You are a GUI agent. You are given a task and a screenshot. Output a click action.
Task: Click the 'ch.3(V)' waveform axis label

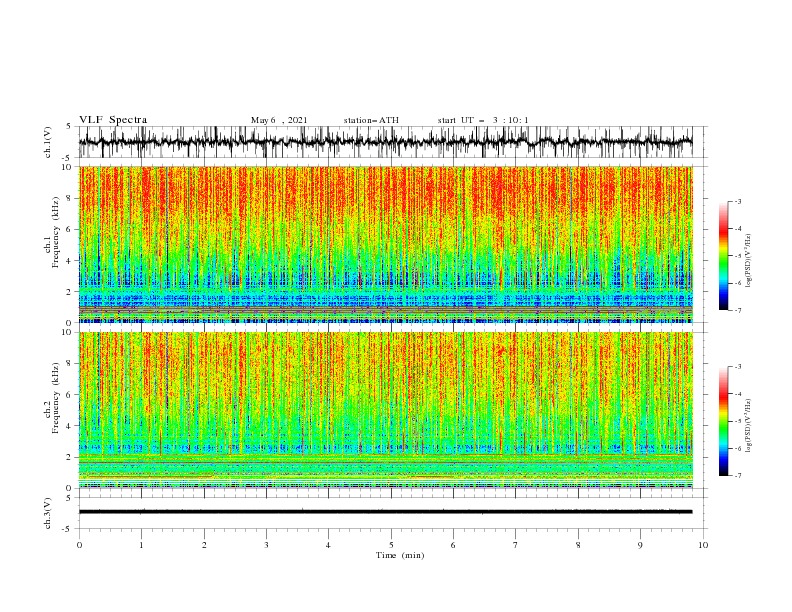click(48, 513)
